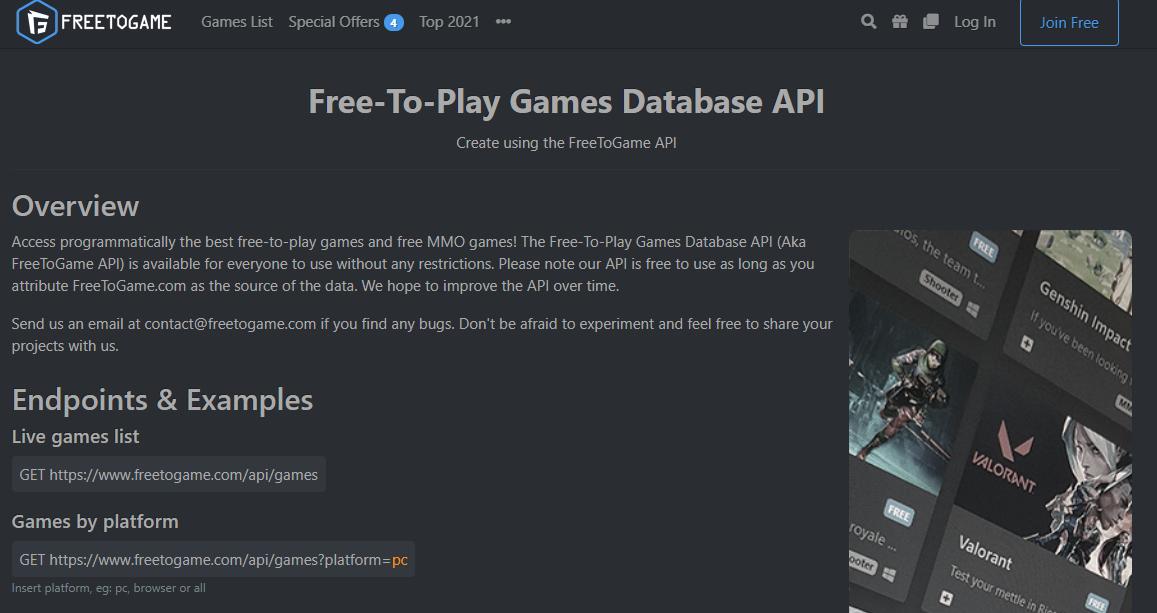Viewport: 1157px width, 613px height.
Task: Click the API promotional games image
Action: coord(990,421)
